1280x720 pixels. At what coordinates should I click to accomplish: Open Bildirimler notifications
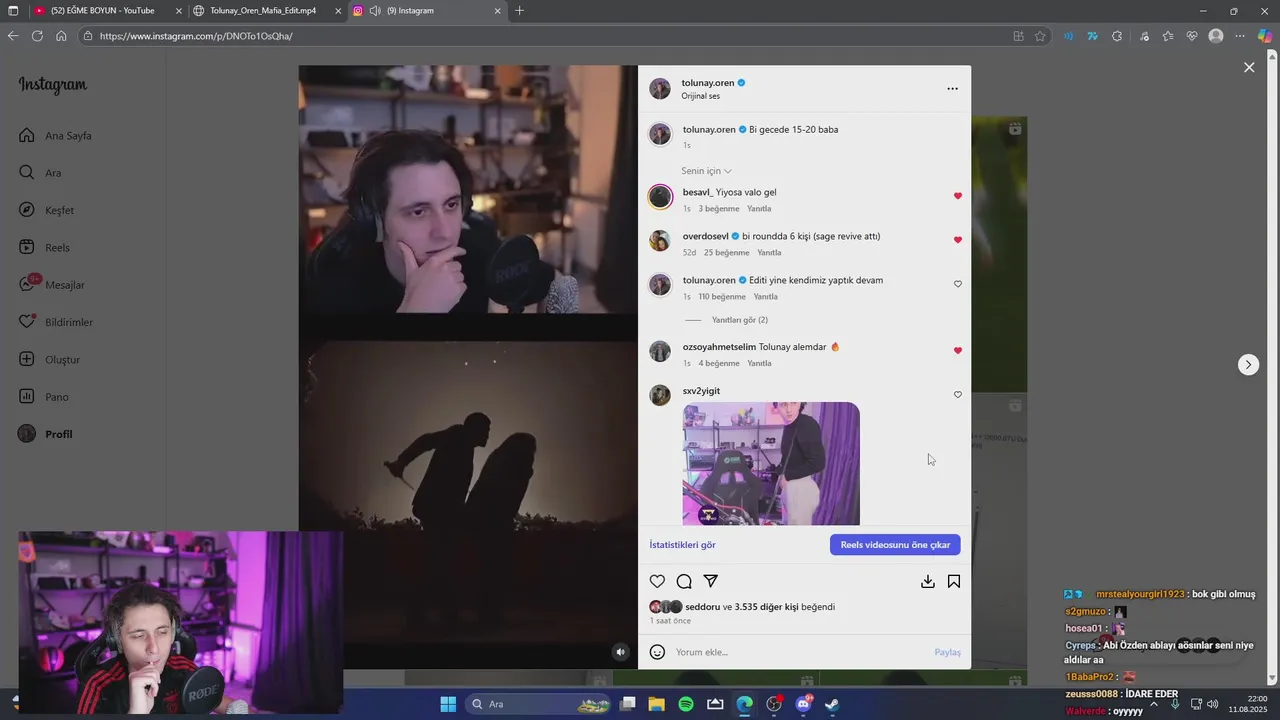(x=56, y=322)
